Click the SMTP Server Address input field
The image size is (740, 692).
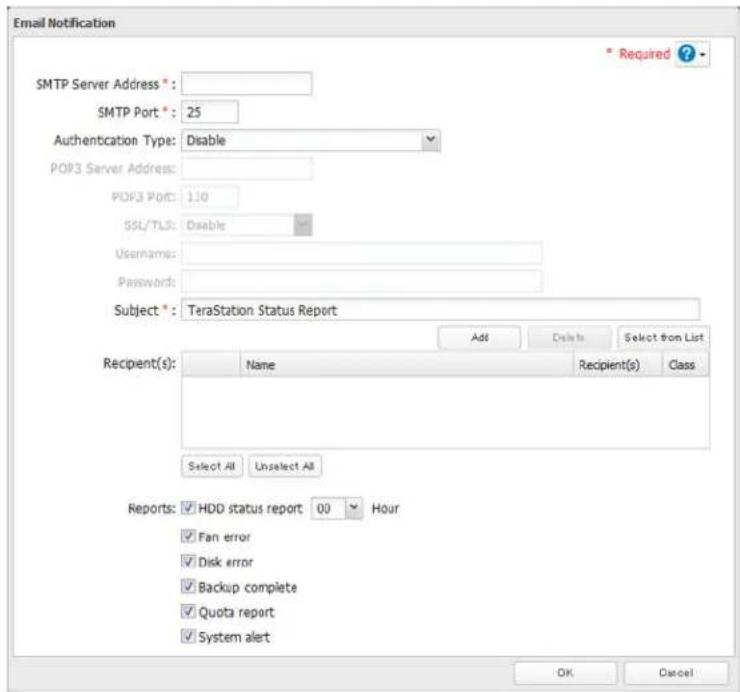(246, 84)
